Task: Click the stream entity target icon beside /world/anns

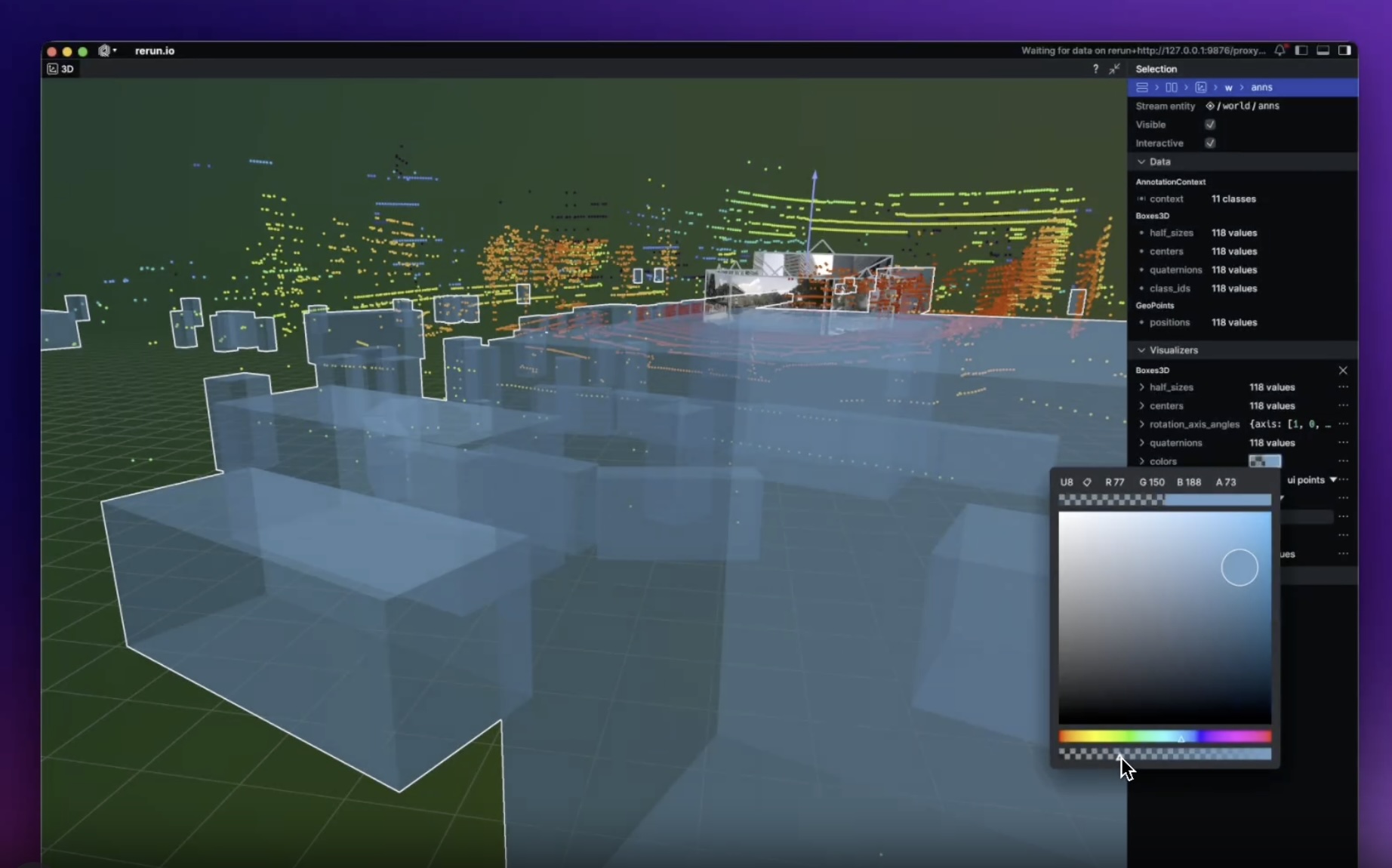Action: point(1212,106)
